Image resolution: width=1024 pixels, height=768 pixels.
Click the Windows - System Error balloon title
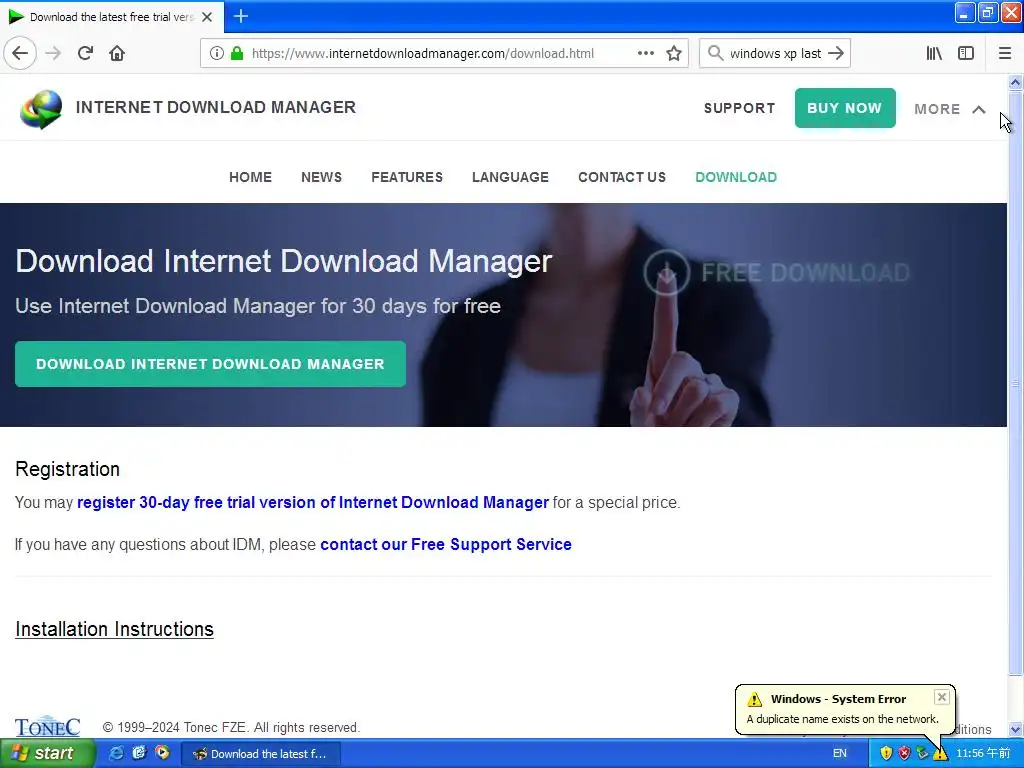click(839, 699)
